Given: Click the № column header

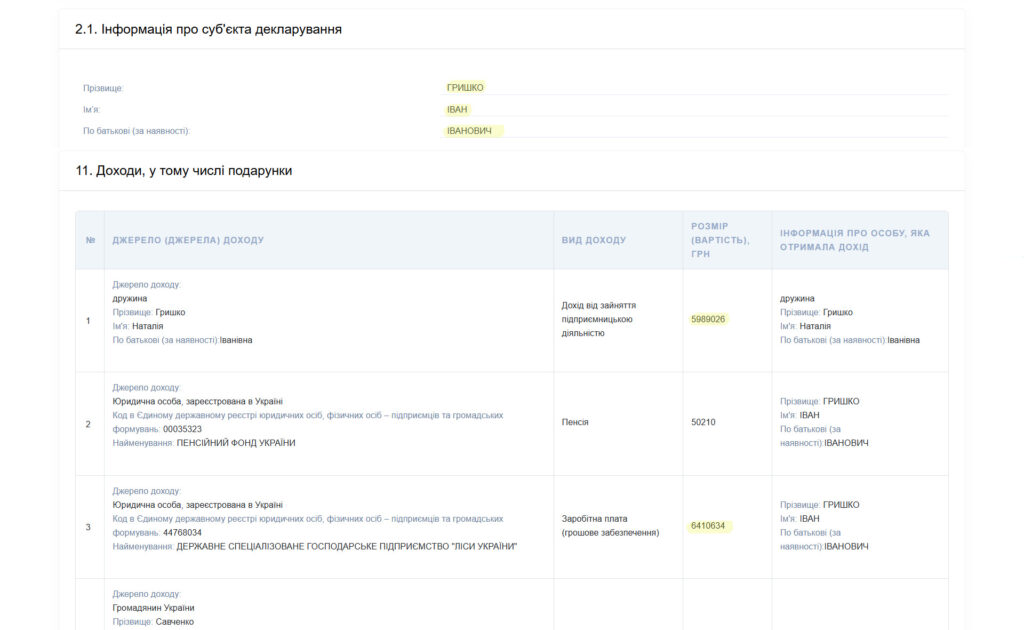Looking at the screenshot, I should [90, 240].
